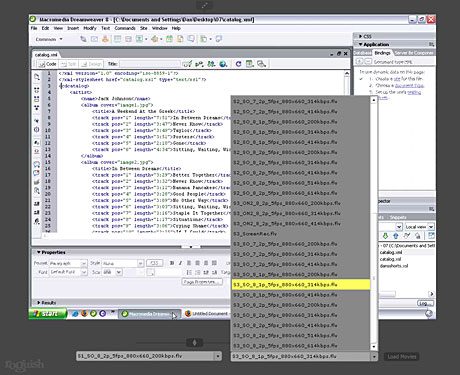Switch to Design view

tap(92, 64)
